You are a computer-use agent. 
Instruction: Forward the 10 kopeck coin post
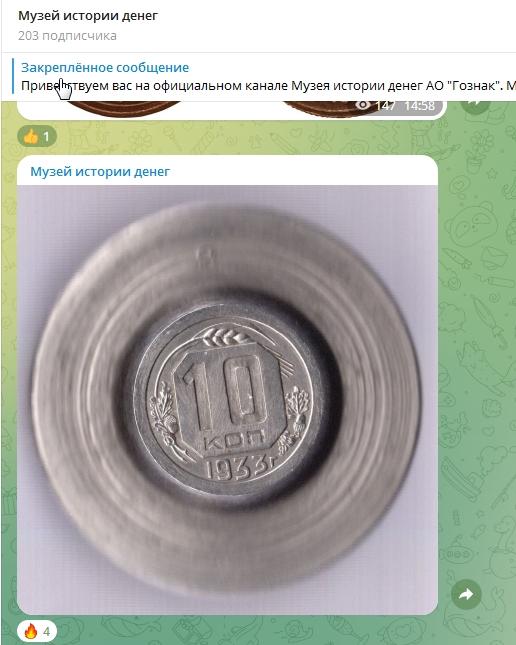click(466, 594)
